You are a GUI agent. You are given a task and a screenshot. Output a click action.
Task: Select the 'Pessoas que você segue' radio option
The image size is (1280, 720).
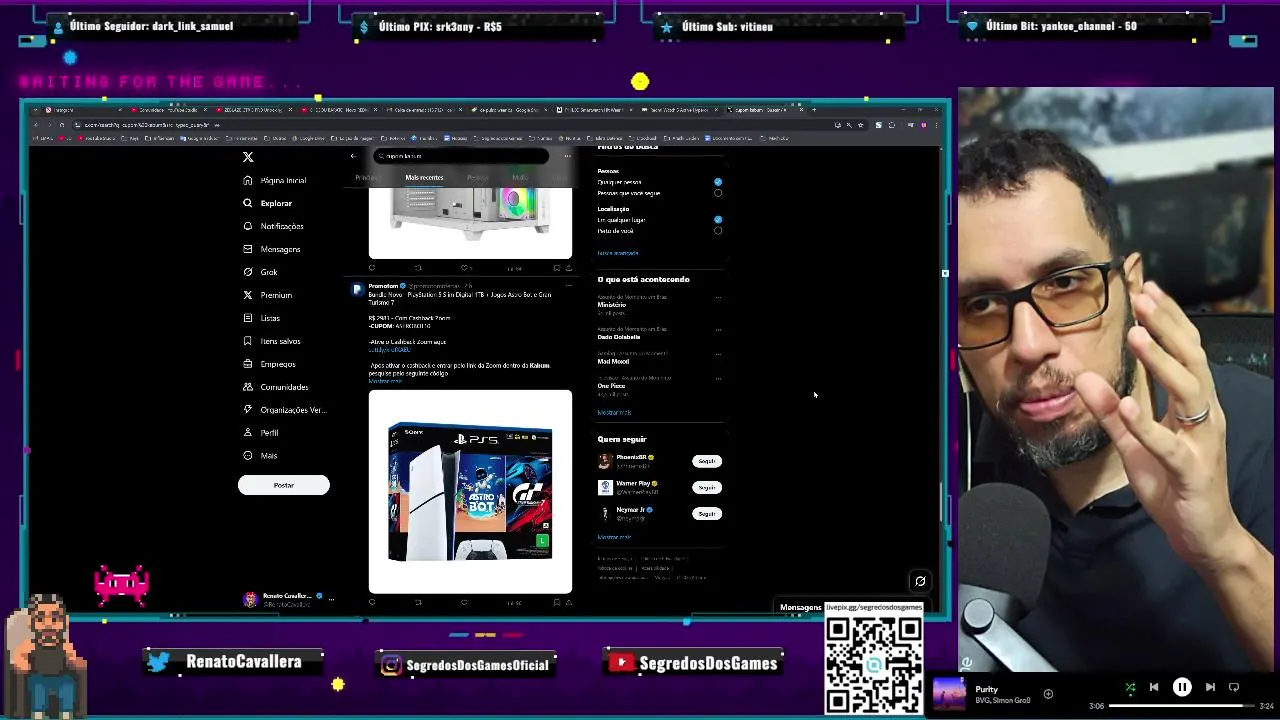click(x=718, y=193)
